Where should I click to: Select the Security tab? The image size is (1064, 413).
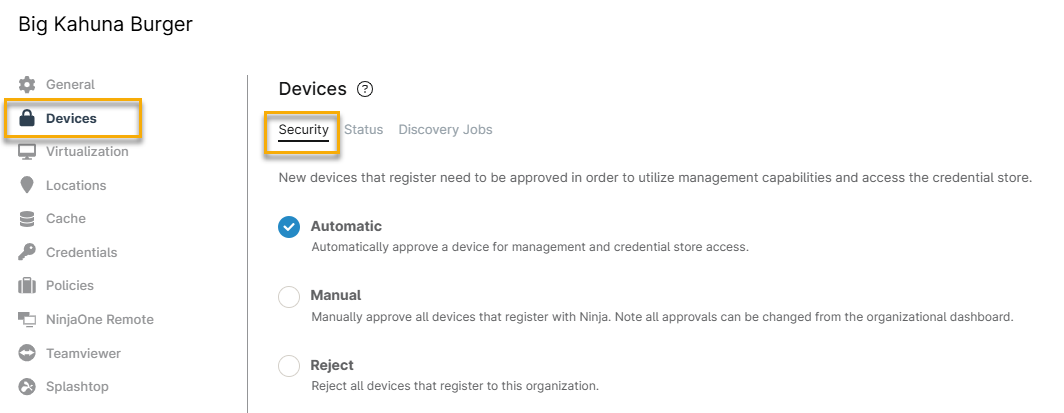(303, 130)
